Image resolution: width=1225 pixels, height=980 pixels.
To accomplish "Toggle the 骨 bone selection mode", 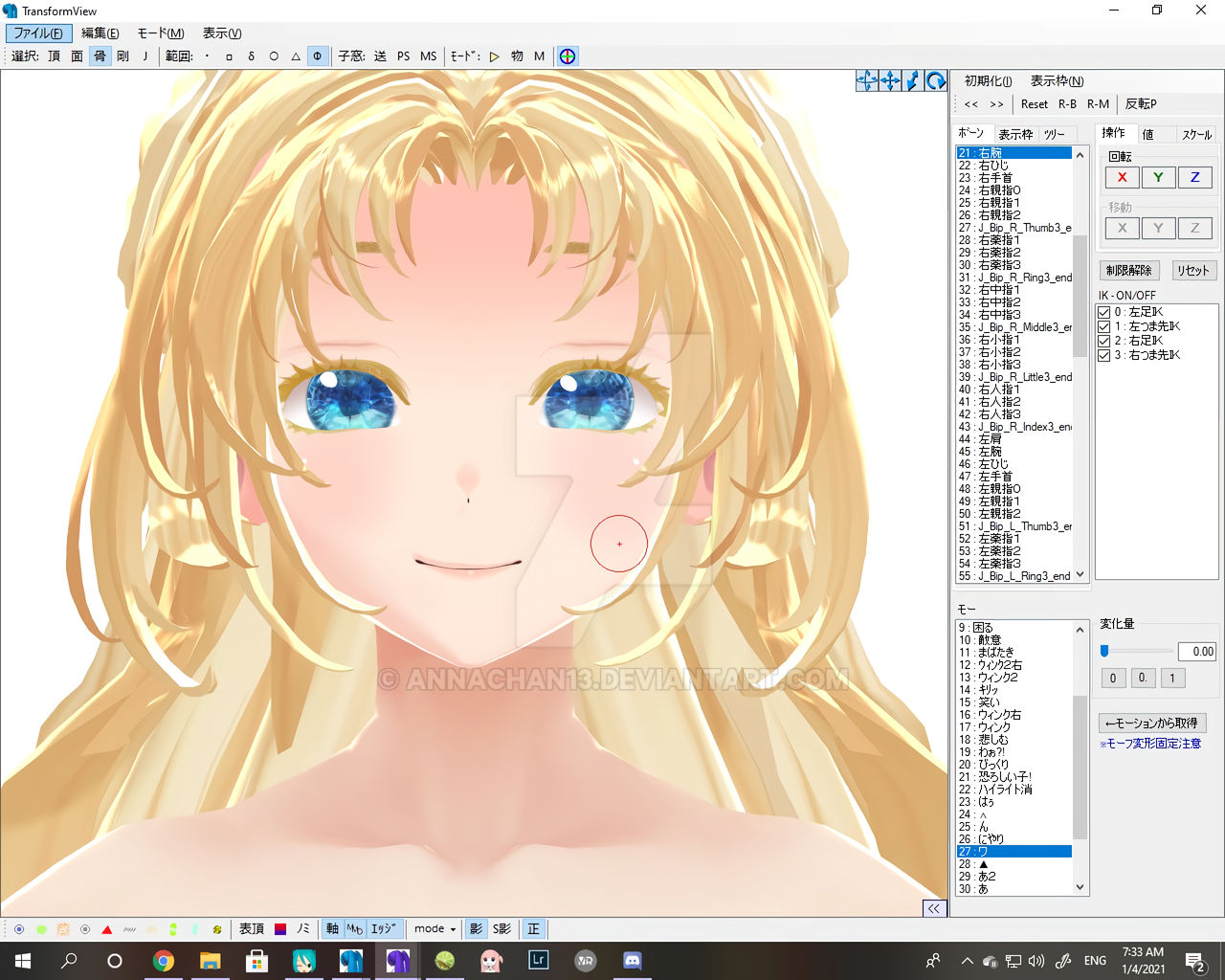I will [x=100, y=56].
